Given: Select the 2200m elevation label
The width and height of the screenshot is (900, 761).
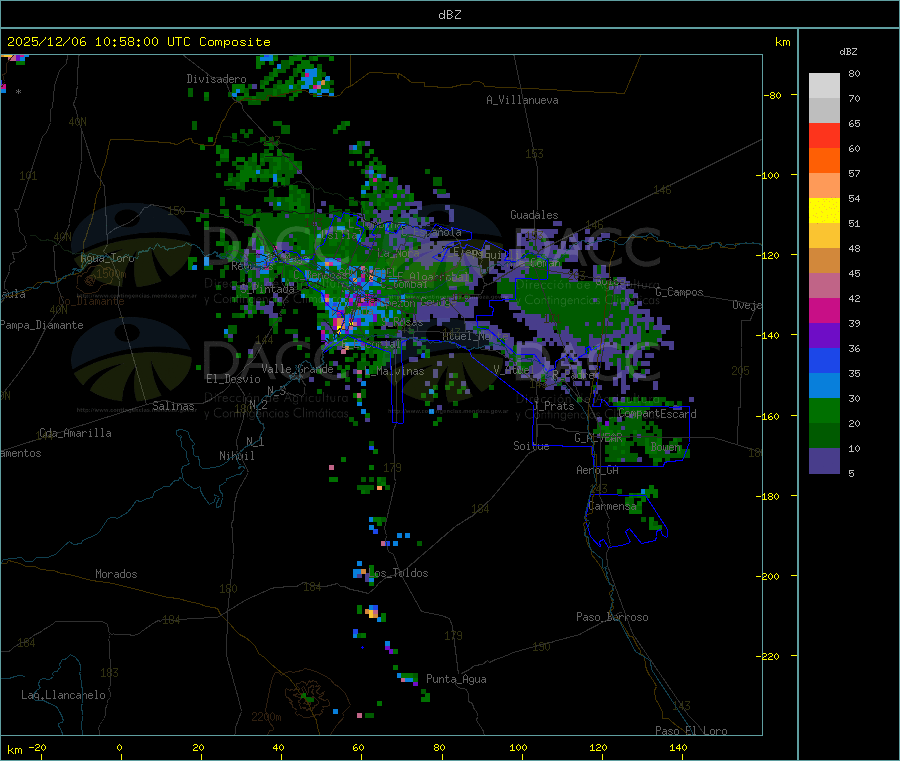Looking at the screenshot, I should tap(266, 717).
